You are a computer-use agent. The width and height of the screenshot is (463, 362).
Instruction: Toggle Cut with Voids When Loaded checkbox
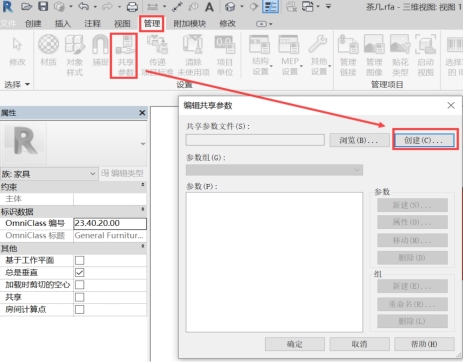[80, 285]
